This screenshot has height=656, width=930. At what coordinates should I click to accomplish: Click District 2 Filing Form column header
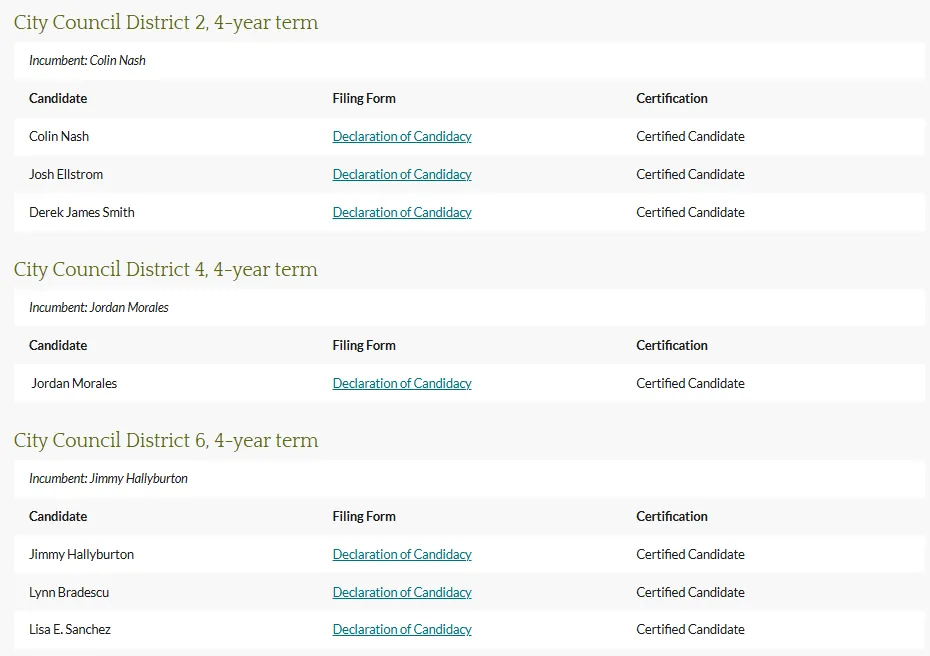(x=364, y=98)
